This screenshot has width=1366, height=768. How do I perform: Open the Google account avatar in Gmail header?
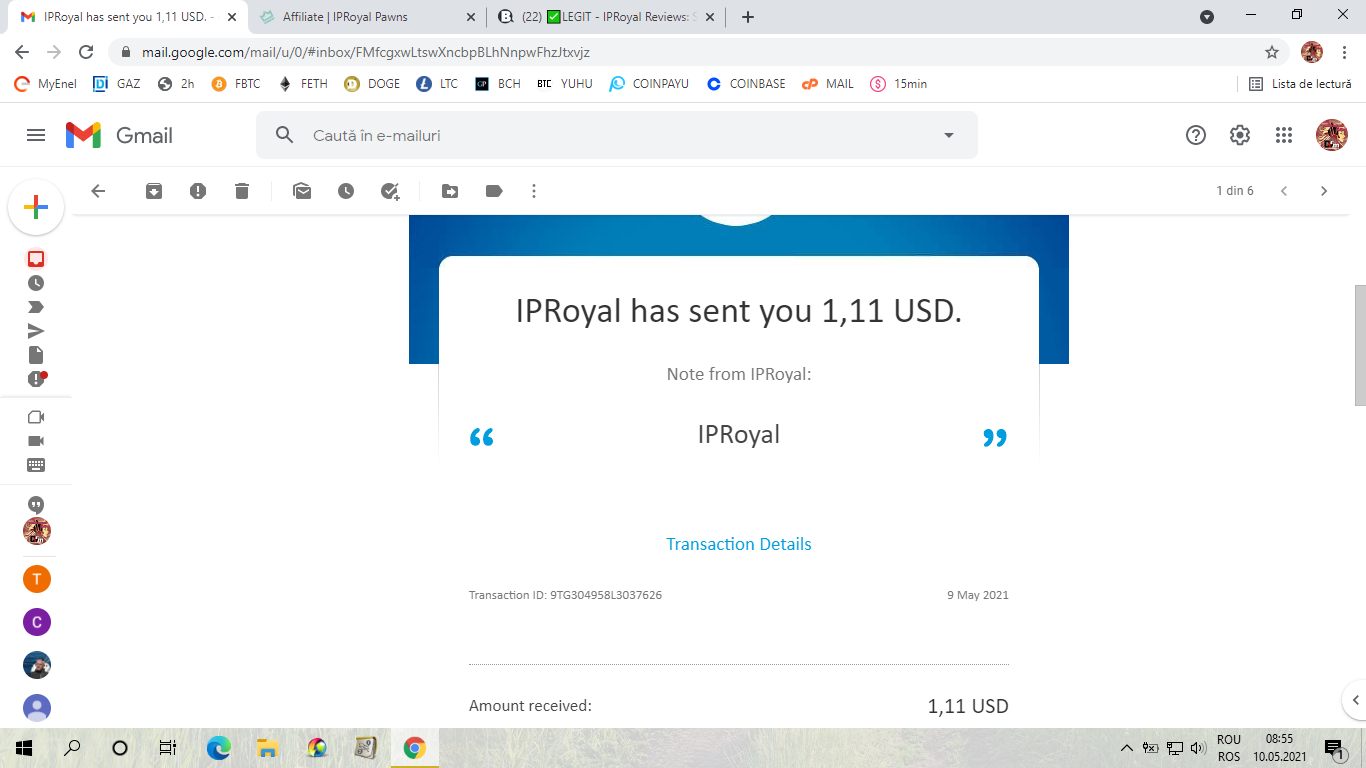click(x=1332, y=135)
